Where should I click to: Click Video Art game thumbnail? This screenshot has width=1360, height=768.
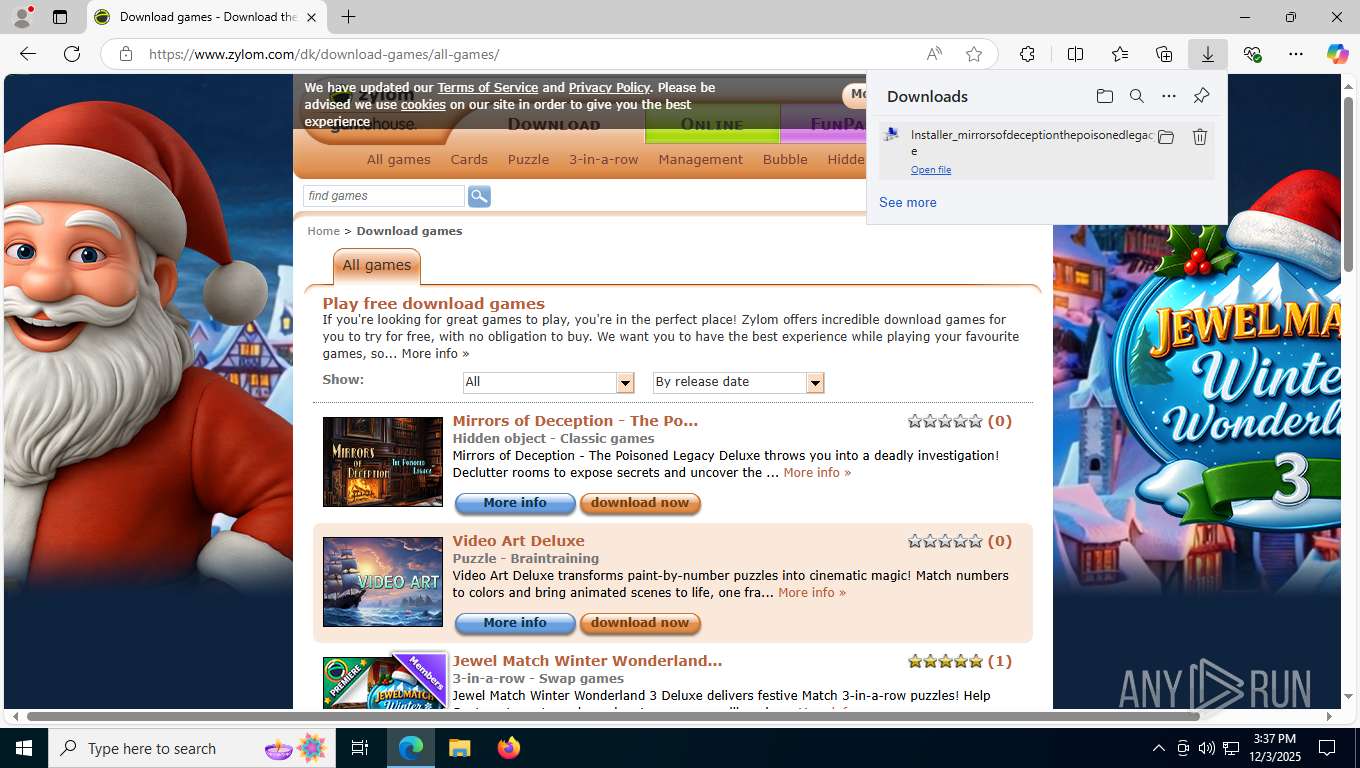[382, 582]
